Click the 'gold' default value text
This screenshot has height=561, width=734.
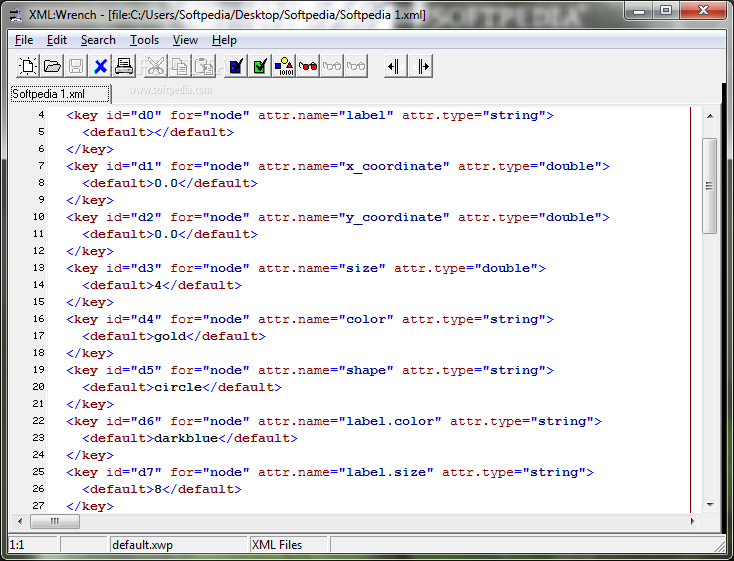(x=170, y=336)
